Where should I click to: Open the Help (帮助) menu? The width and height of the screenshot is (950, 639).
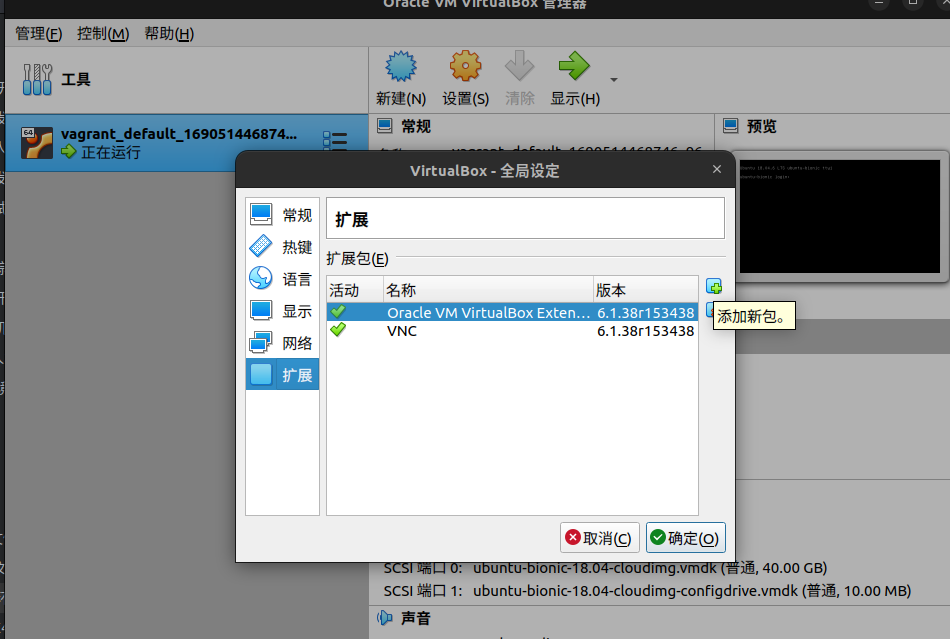point(169,34)
